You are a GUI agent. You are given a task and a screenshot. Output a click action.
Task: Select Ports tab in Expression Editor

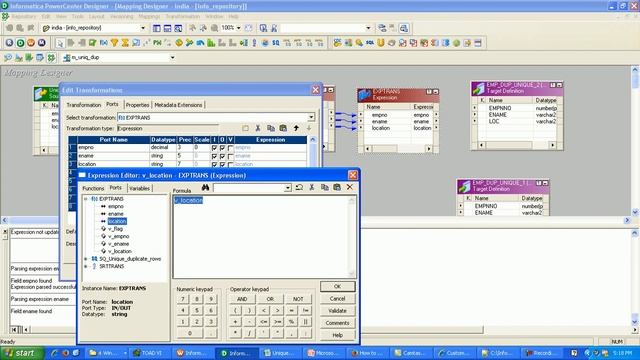116,188
